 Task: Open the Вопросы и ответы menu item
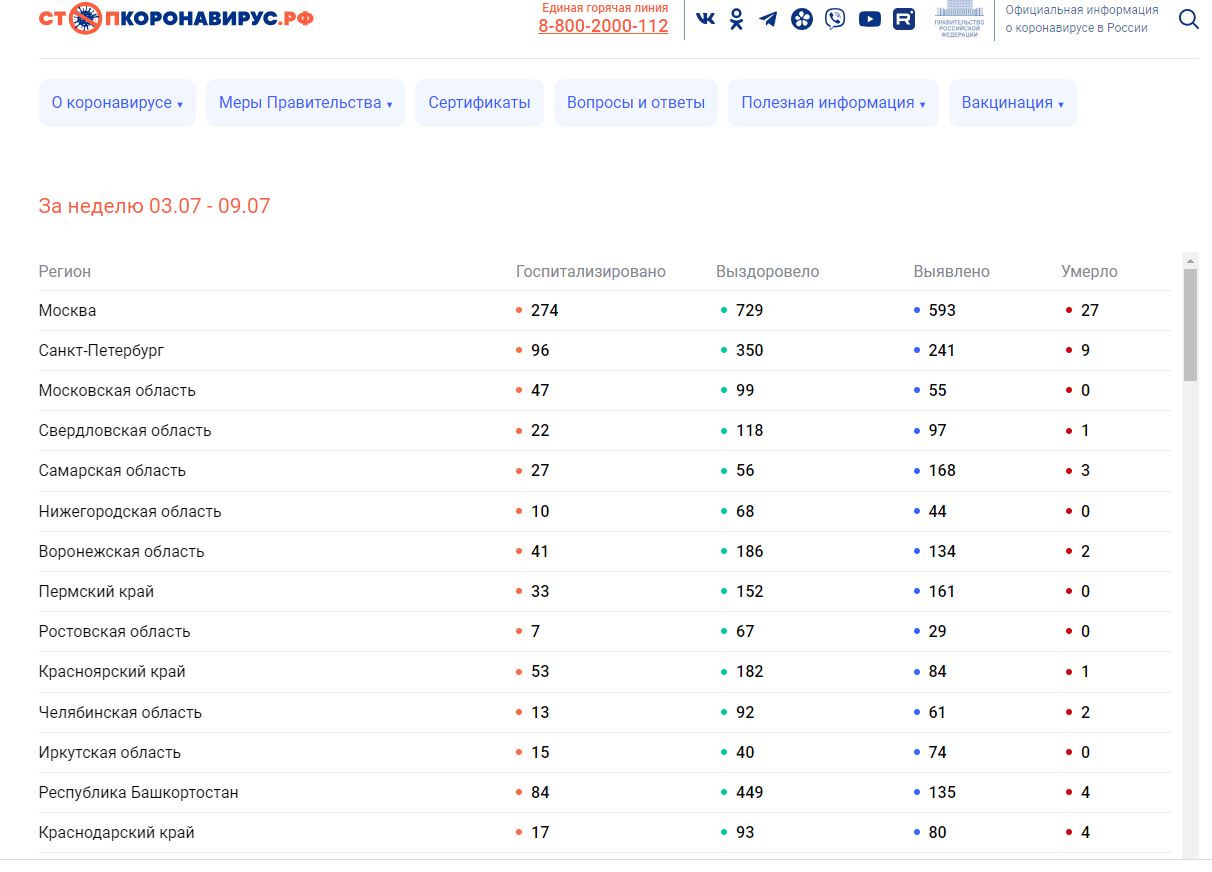pyautogui.click(x=636, y=103)
